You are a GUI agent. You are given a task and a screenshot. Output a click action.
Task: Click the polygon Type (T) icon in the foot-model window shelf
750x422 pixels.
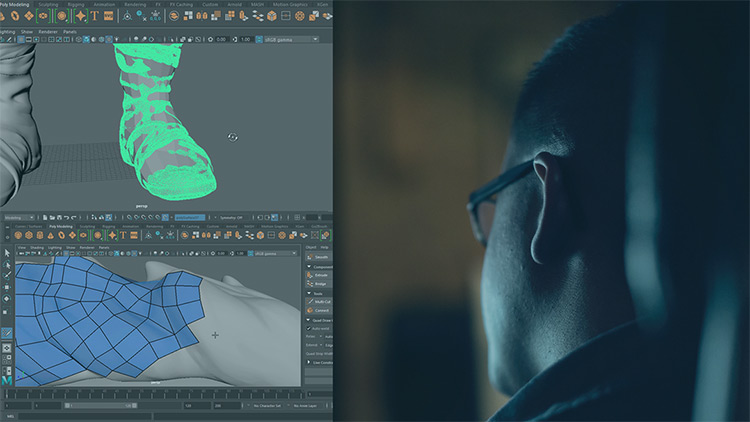95,16
